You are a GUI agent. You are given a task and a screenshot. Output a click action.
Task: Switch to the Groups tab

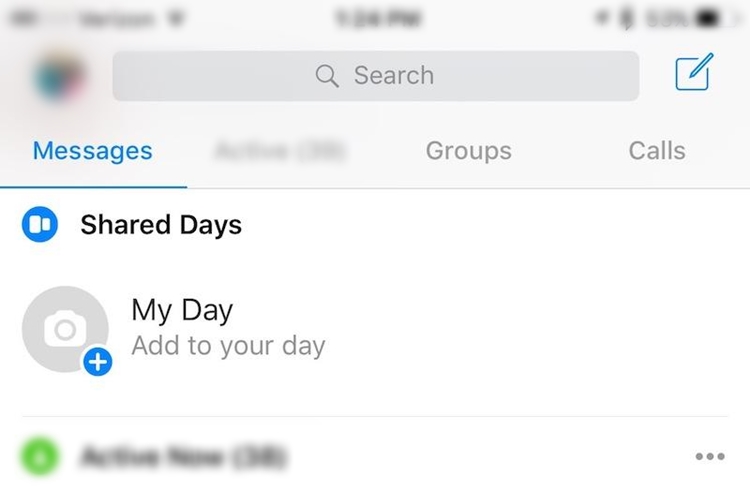coord(469,151)
